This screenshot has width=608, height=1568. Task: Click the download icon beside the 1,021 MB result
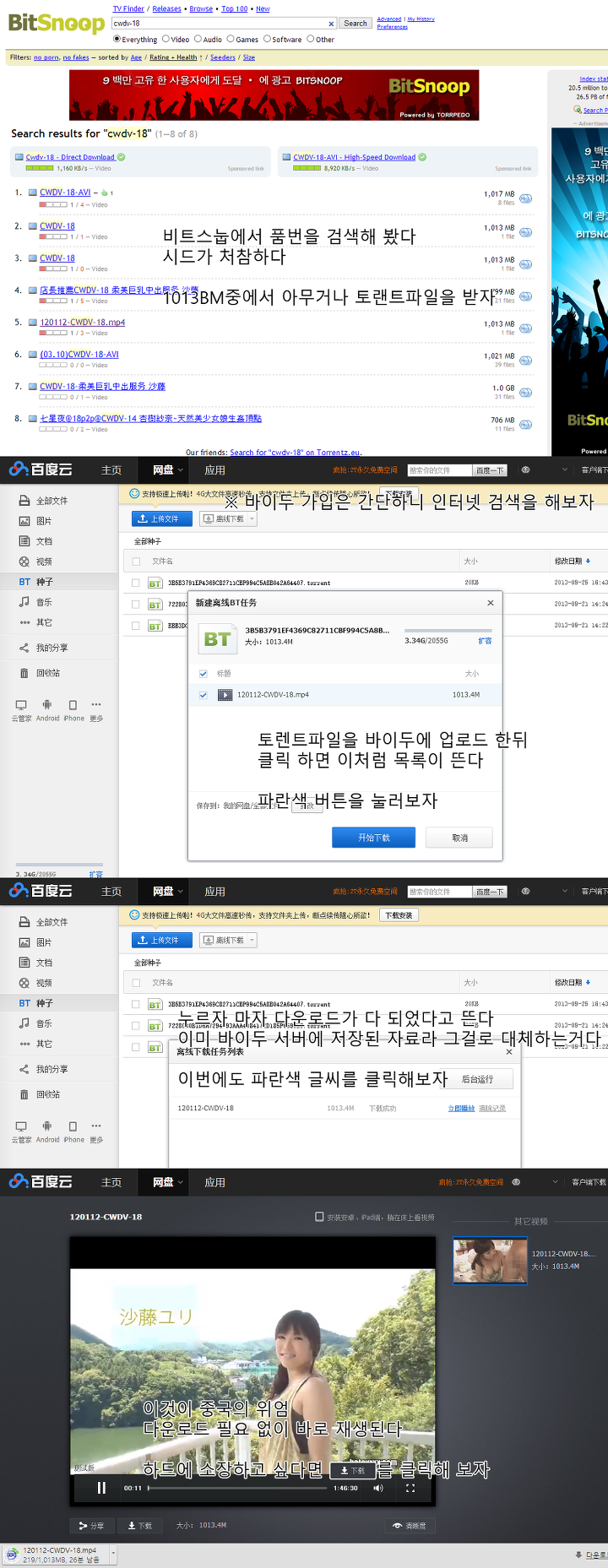click(x=525, y=361)
